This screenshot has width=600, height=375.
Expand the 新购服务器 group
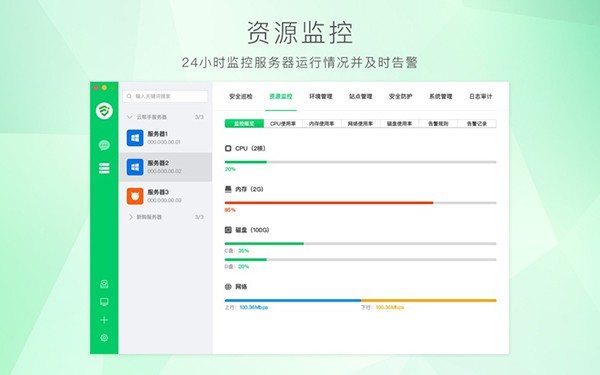pos(130,217)
